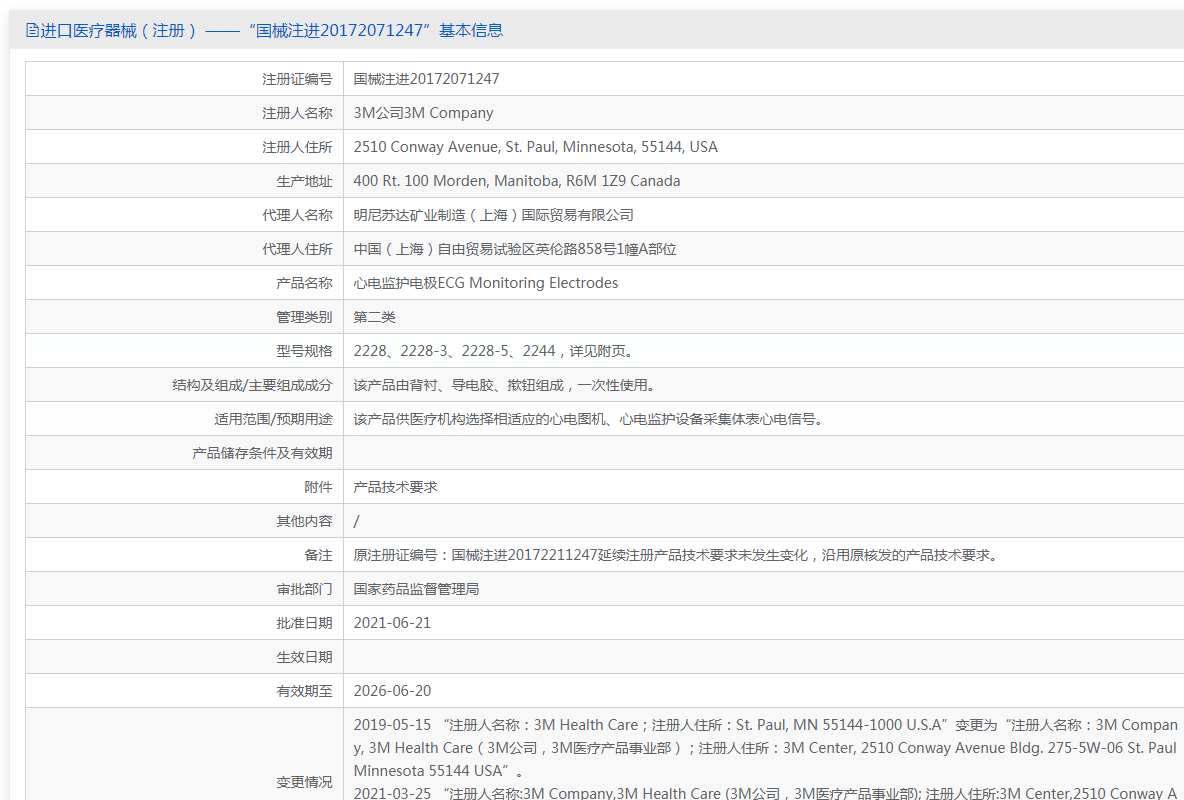Select the slash value in the 其他内容 row
The image size is (1184, 800).
(356, 520)
